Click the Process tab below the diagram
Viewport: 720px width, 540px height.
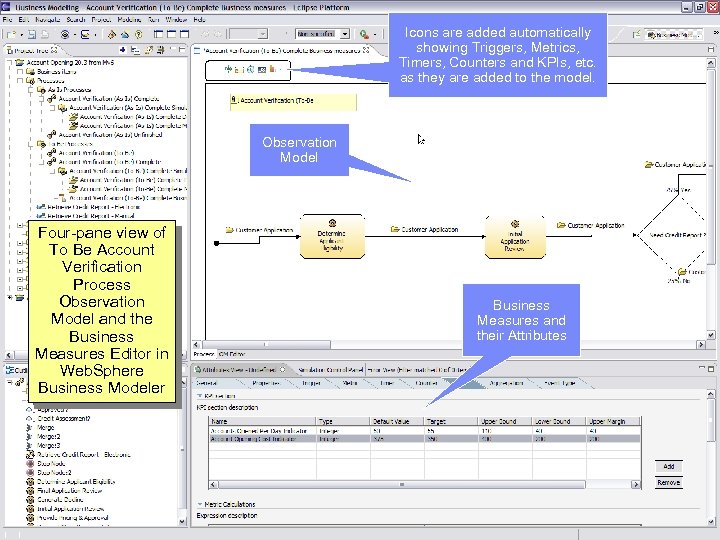pos(204,354)
